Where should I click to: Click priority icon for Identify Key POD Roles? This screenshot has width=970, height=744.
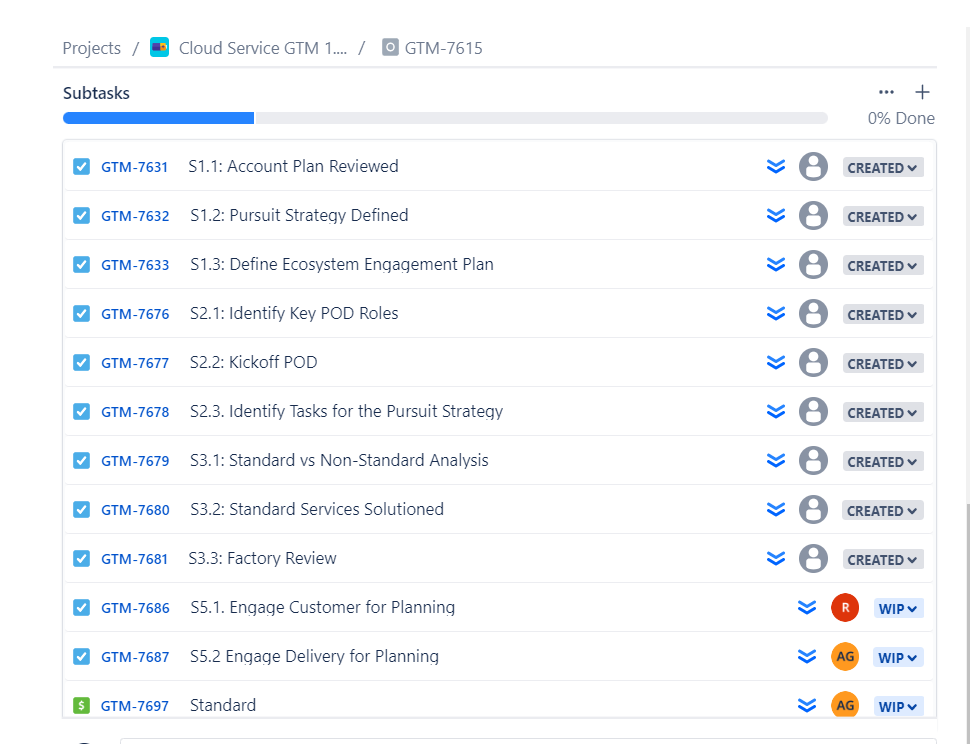tap(776, 314)
